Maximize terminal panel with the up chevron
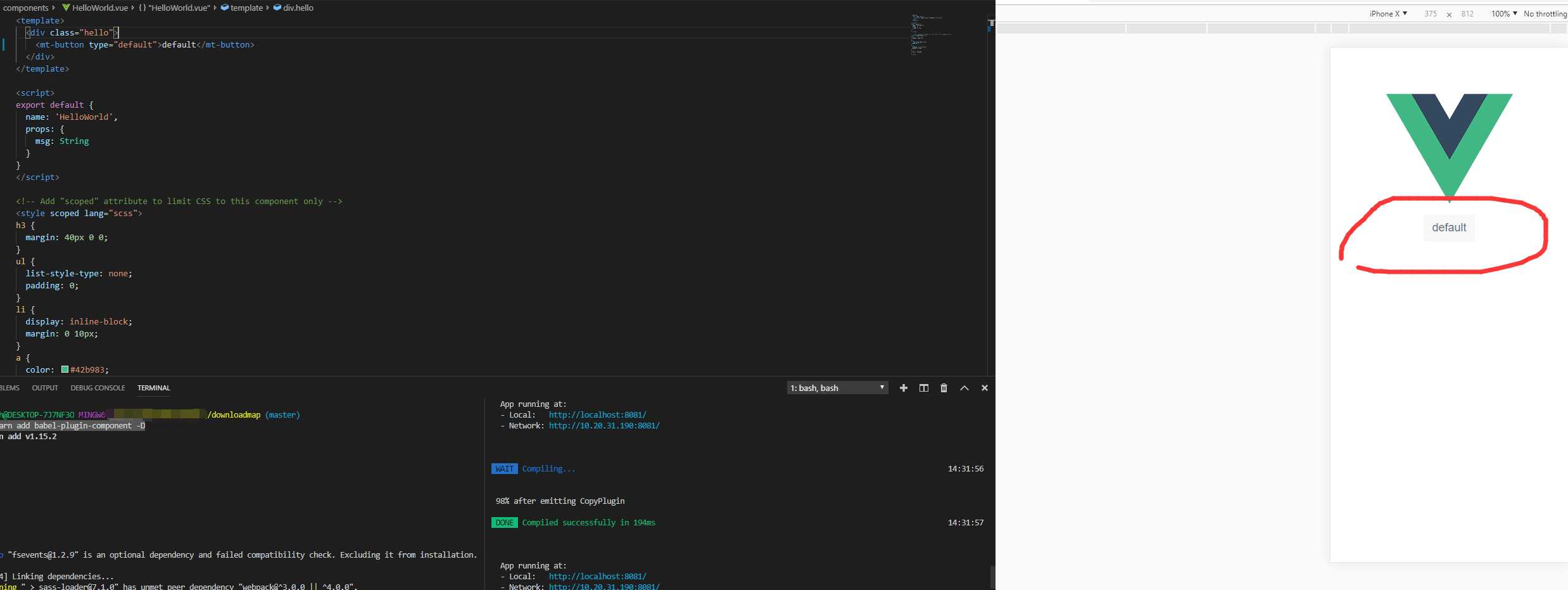The height and width of the screenshot is (590, 1568). [x=964, y=388]
